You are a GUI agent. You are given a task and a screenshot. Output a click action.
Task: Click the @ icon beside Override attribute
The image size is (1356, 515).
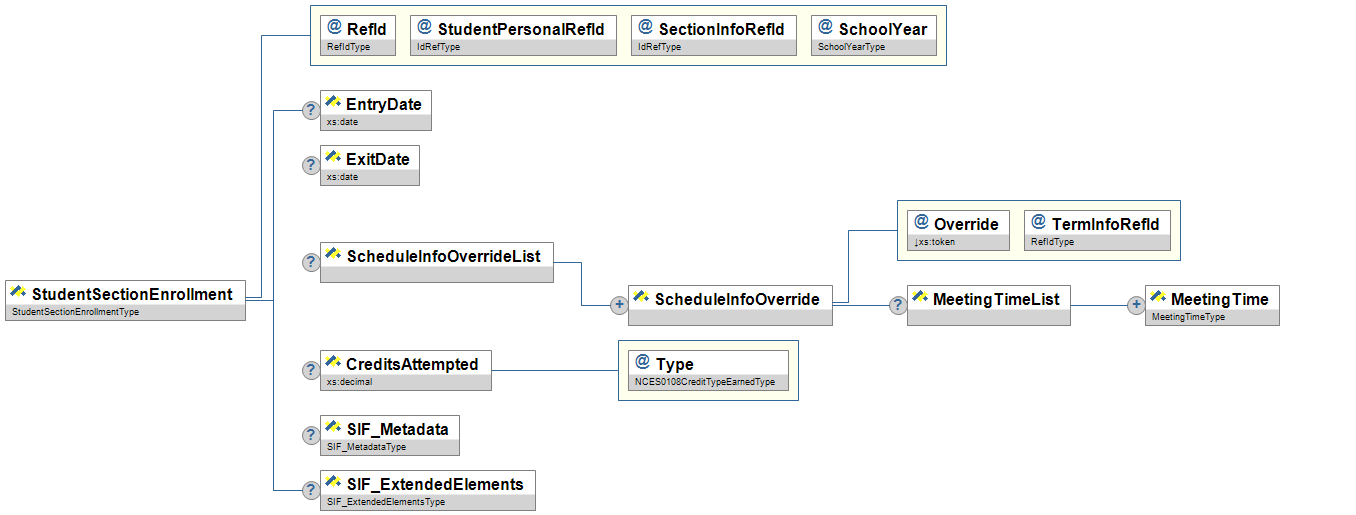pos(921,222)
